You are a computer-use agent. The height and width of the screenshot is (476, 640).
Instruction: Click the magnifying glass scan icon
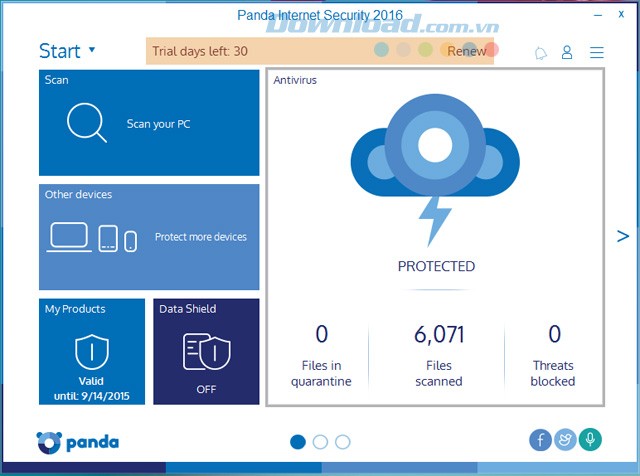click(86, 123)
